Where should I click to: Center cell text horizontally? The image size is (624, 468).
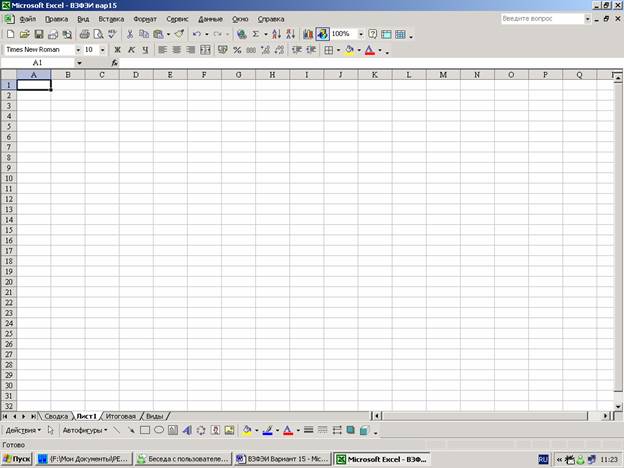coord(176,50)
